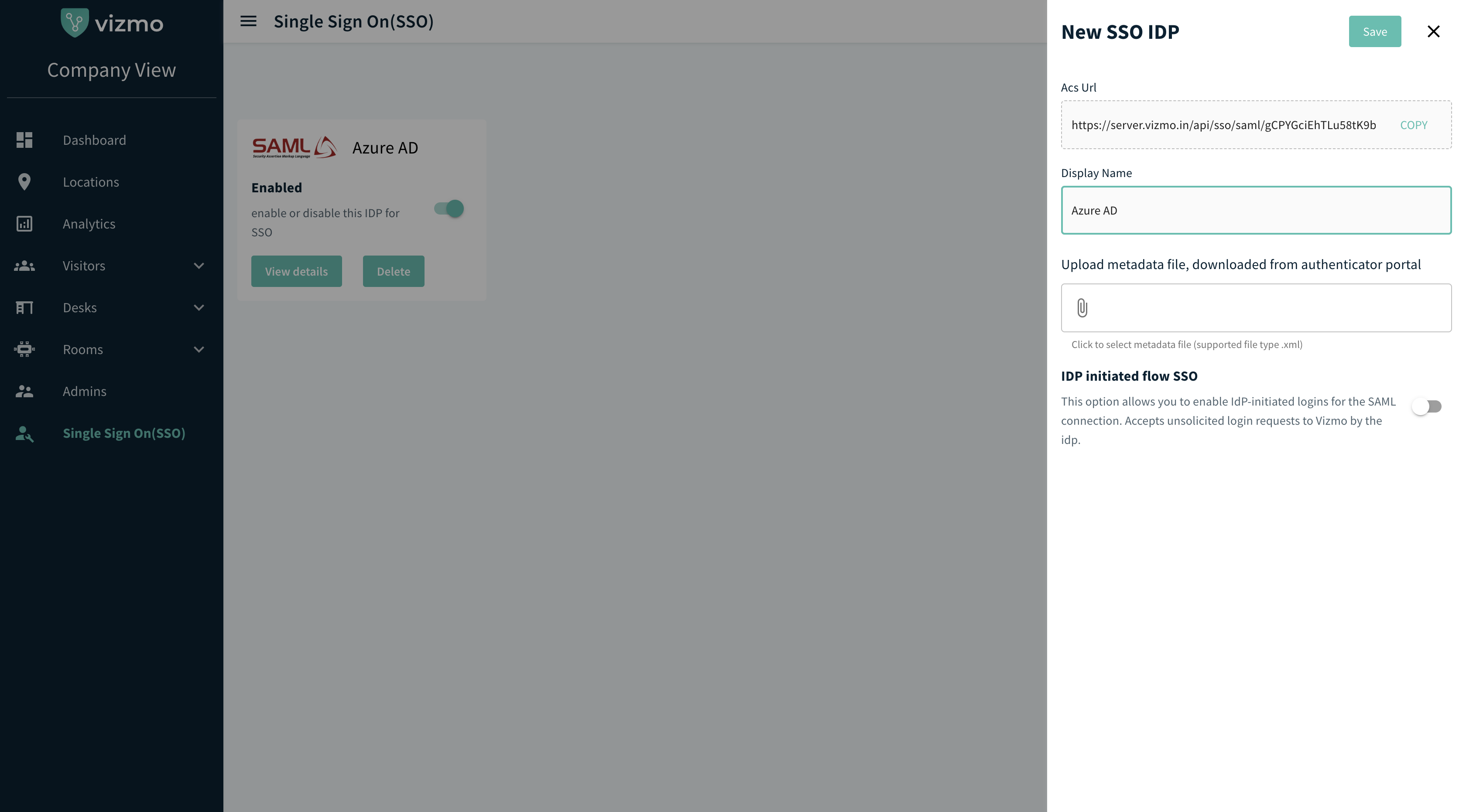The width and height of the screenshot is (1466, 812).
Task: Open the hamburger navigation menu
Action: point(248,21)
